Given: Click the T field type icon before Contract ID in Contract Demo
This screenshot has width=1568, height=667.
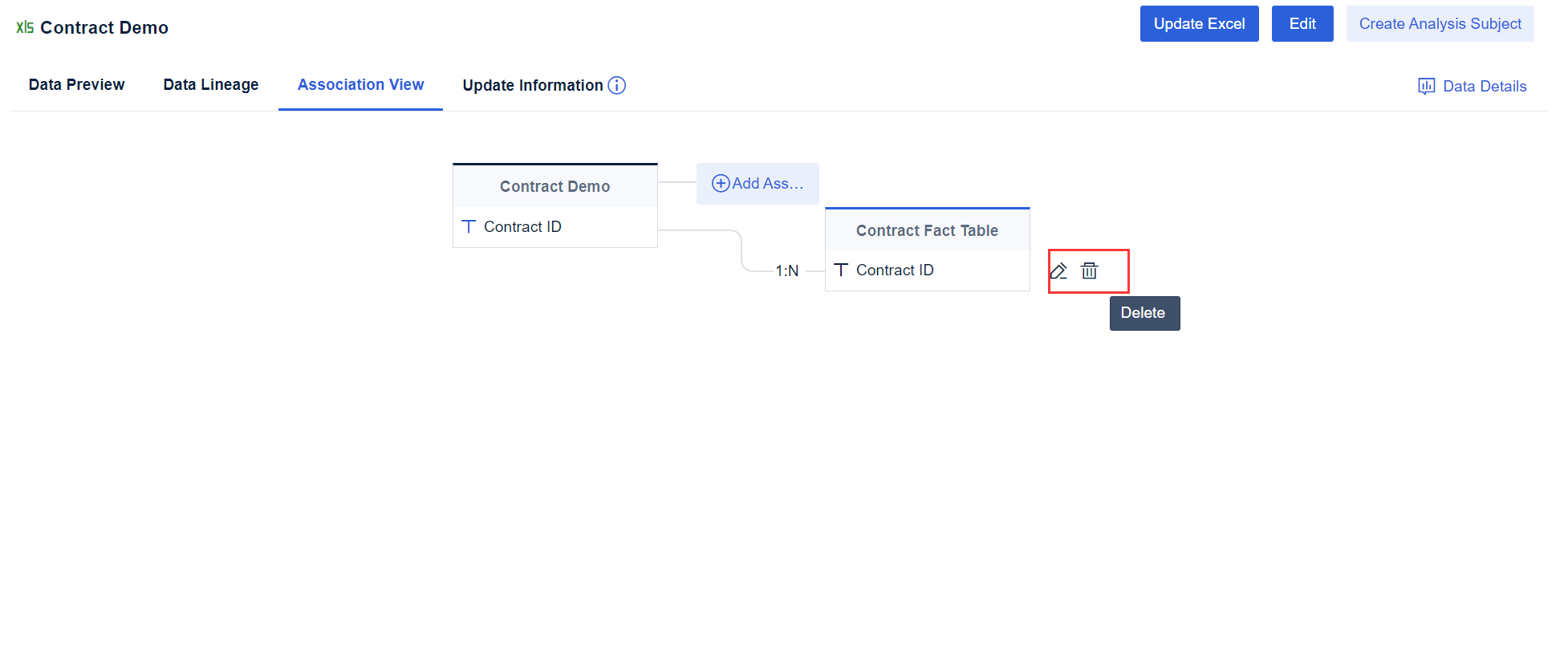Looking at the screenshot, I should click(x=469, y=226).
